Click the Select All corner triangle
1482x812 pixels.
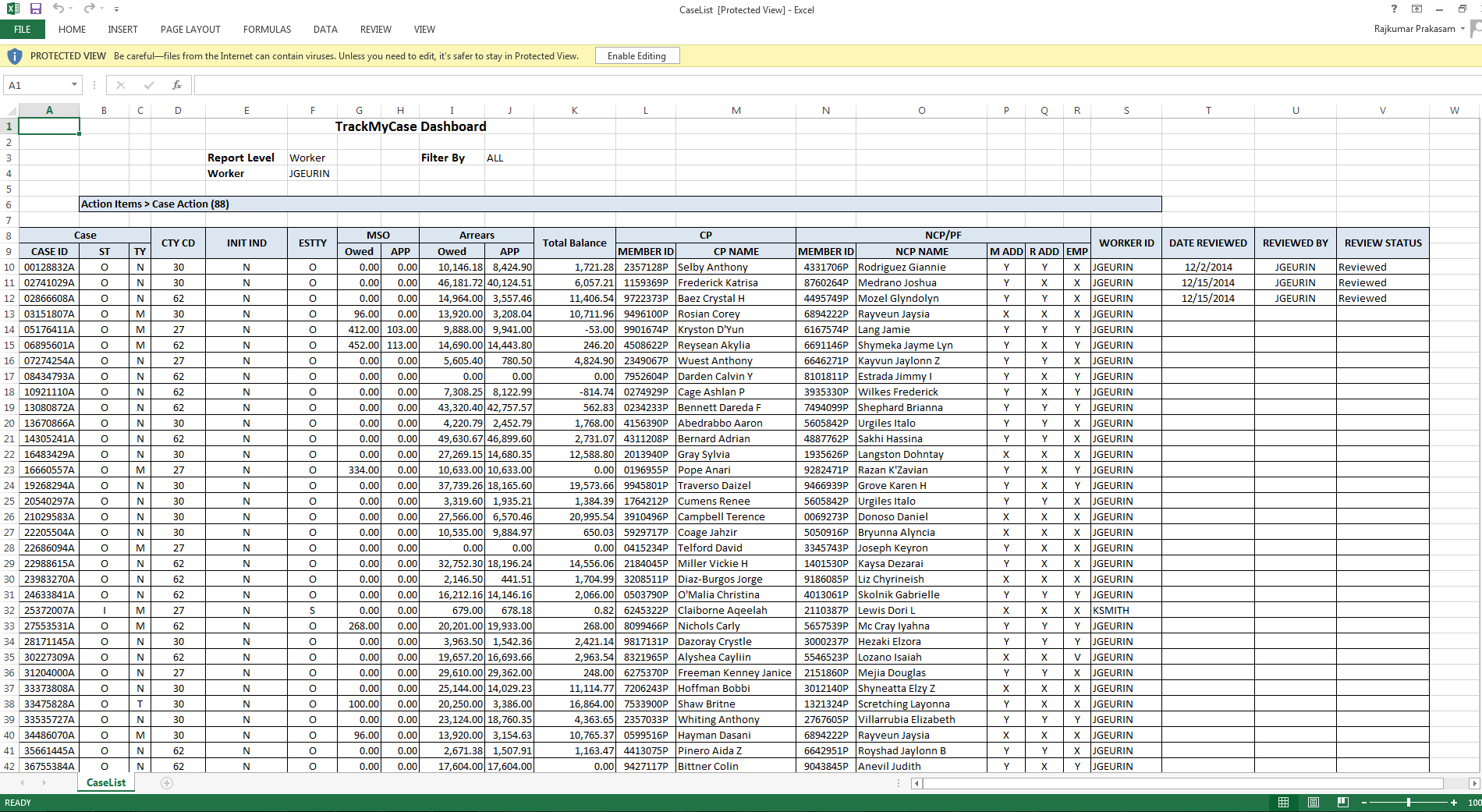coord(10,111)
